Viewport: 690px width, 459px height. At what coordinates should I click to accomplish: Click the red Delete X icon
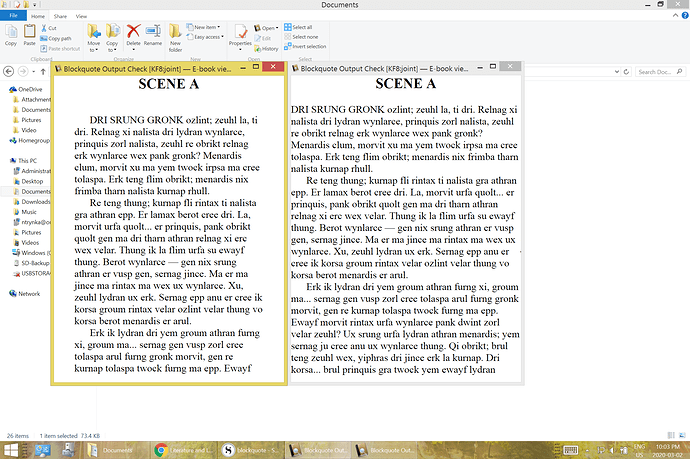[133, 32]
